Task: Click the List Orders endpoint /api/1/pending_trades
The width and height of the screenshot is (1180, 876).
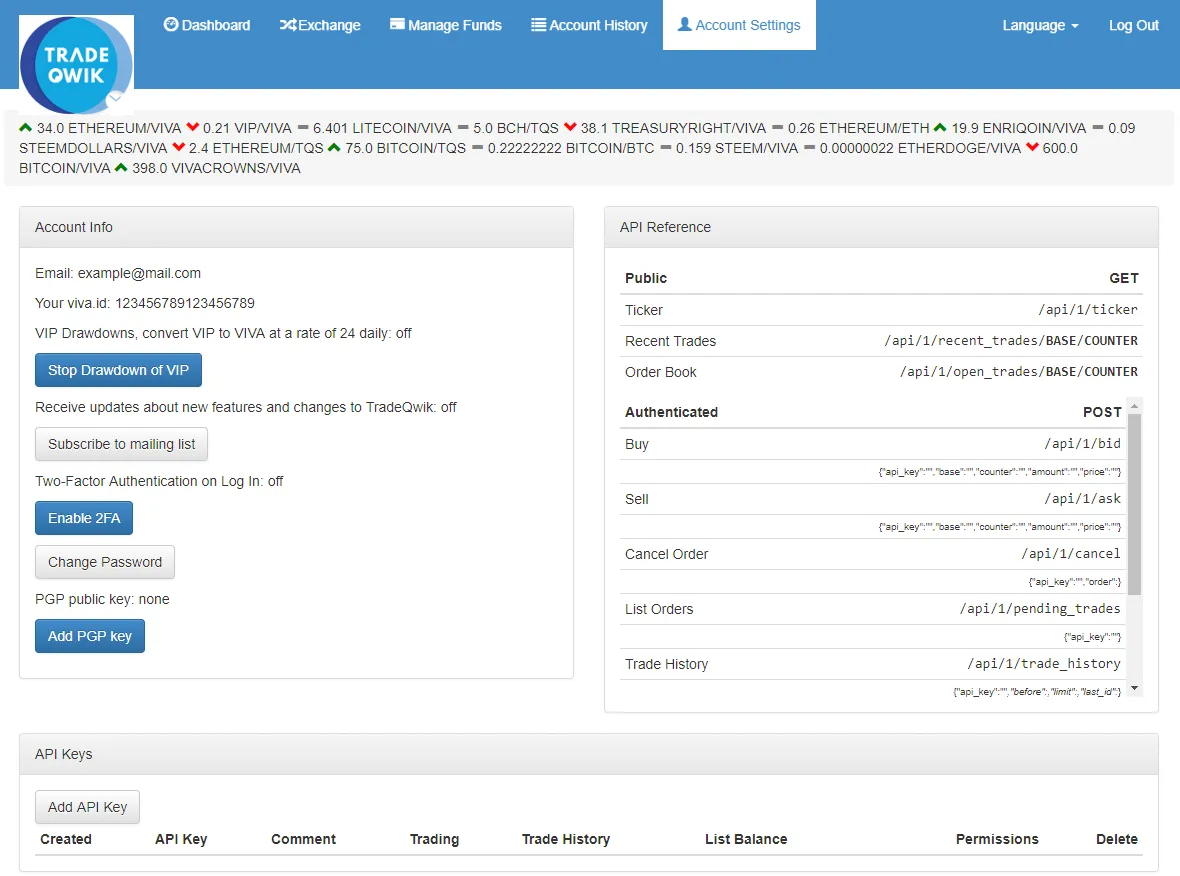Action: [x=1040, y=609]
